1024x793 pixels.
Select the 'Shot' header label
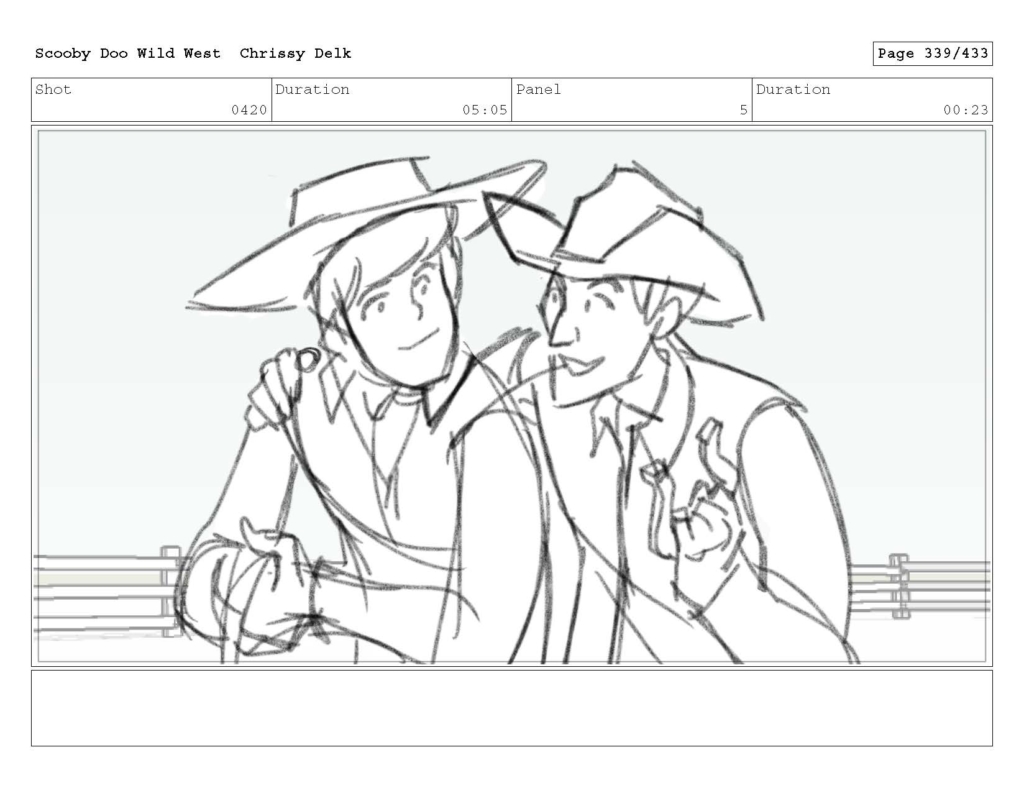[53, 89]
